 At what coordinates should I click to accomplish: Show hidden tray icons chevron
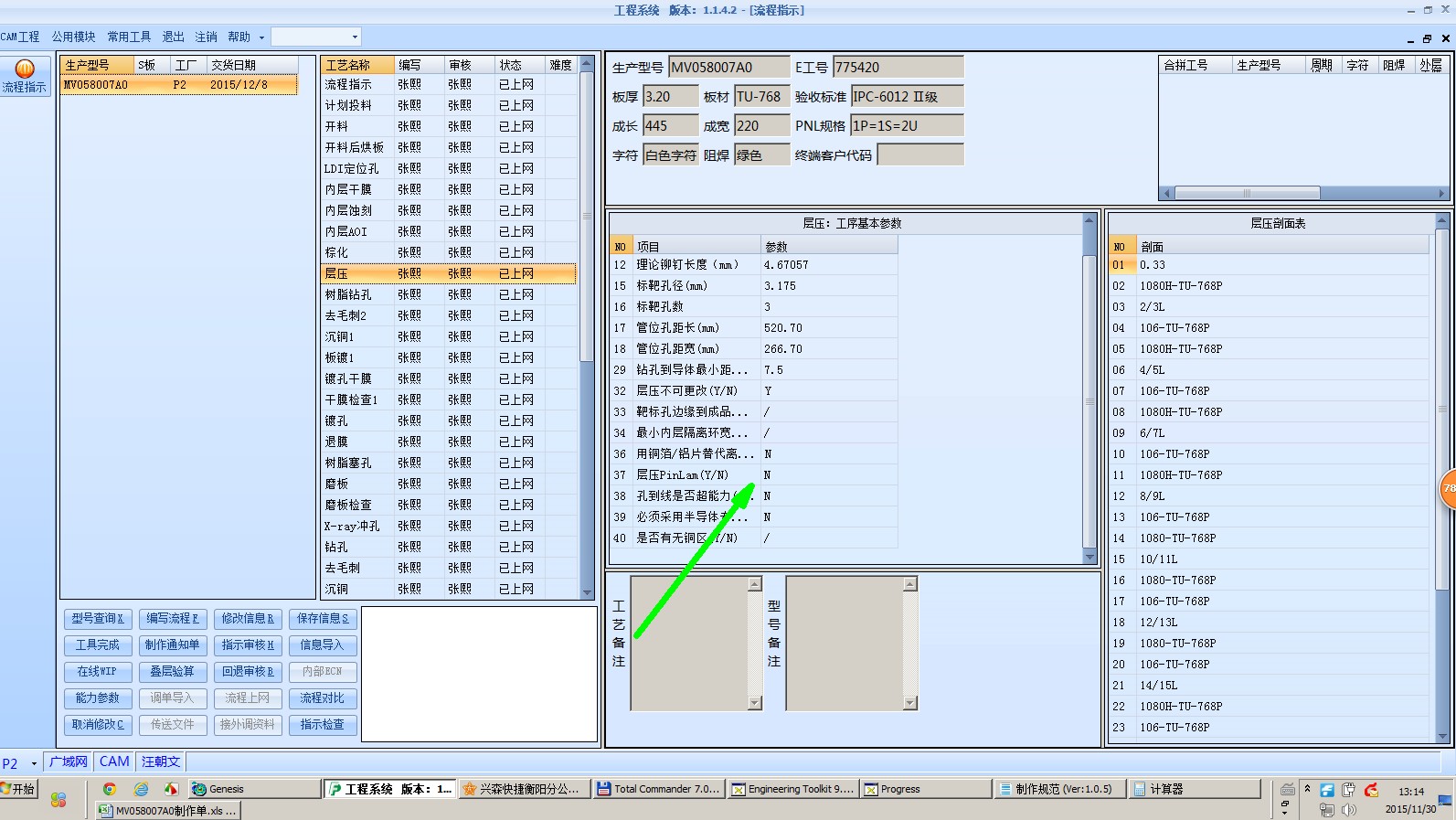(1307, 789)
